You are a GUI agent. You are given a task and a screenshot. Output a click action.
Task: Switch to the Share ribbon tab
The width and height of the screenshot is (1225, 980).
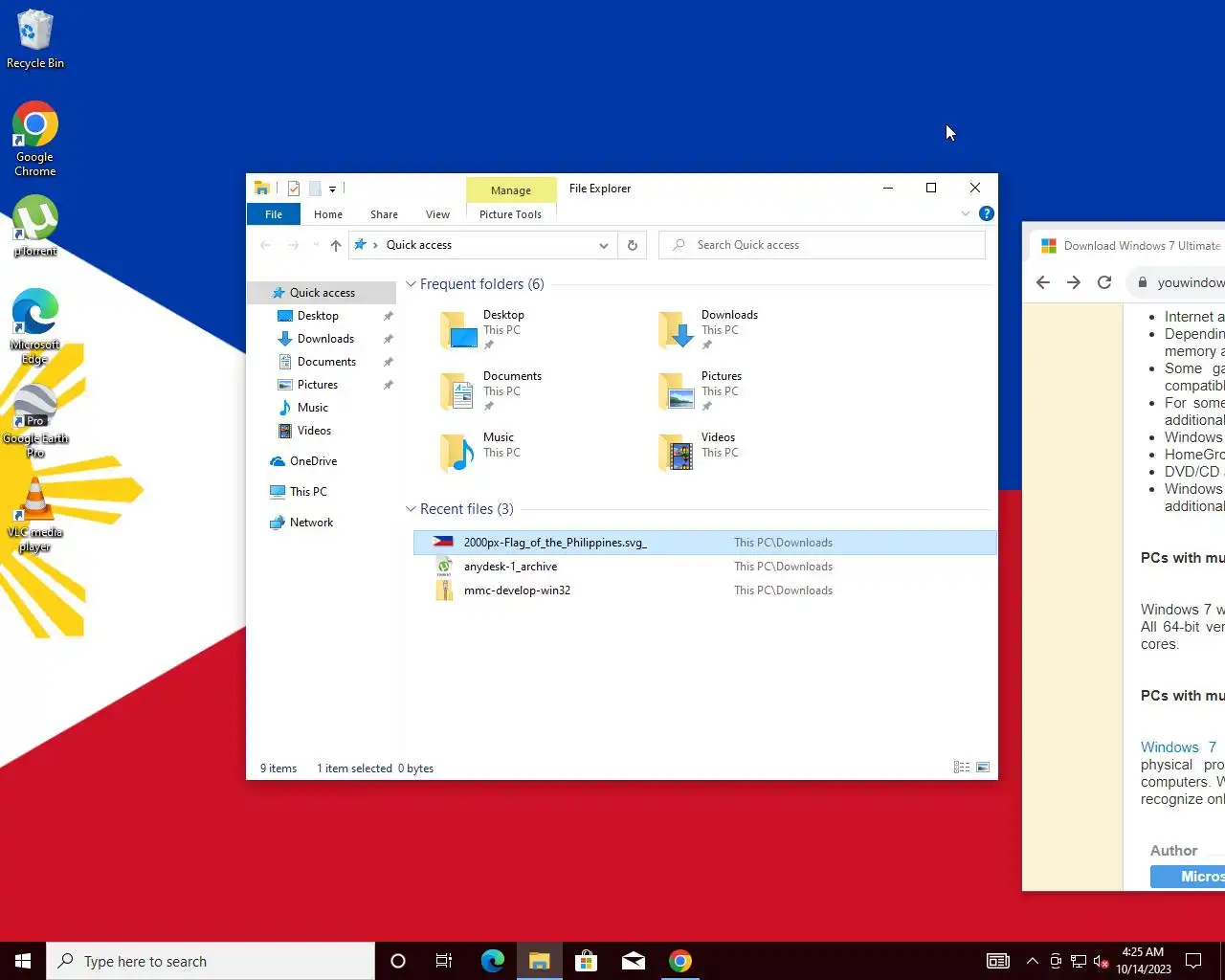pyautogui.click(x=384, y=214)
